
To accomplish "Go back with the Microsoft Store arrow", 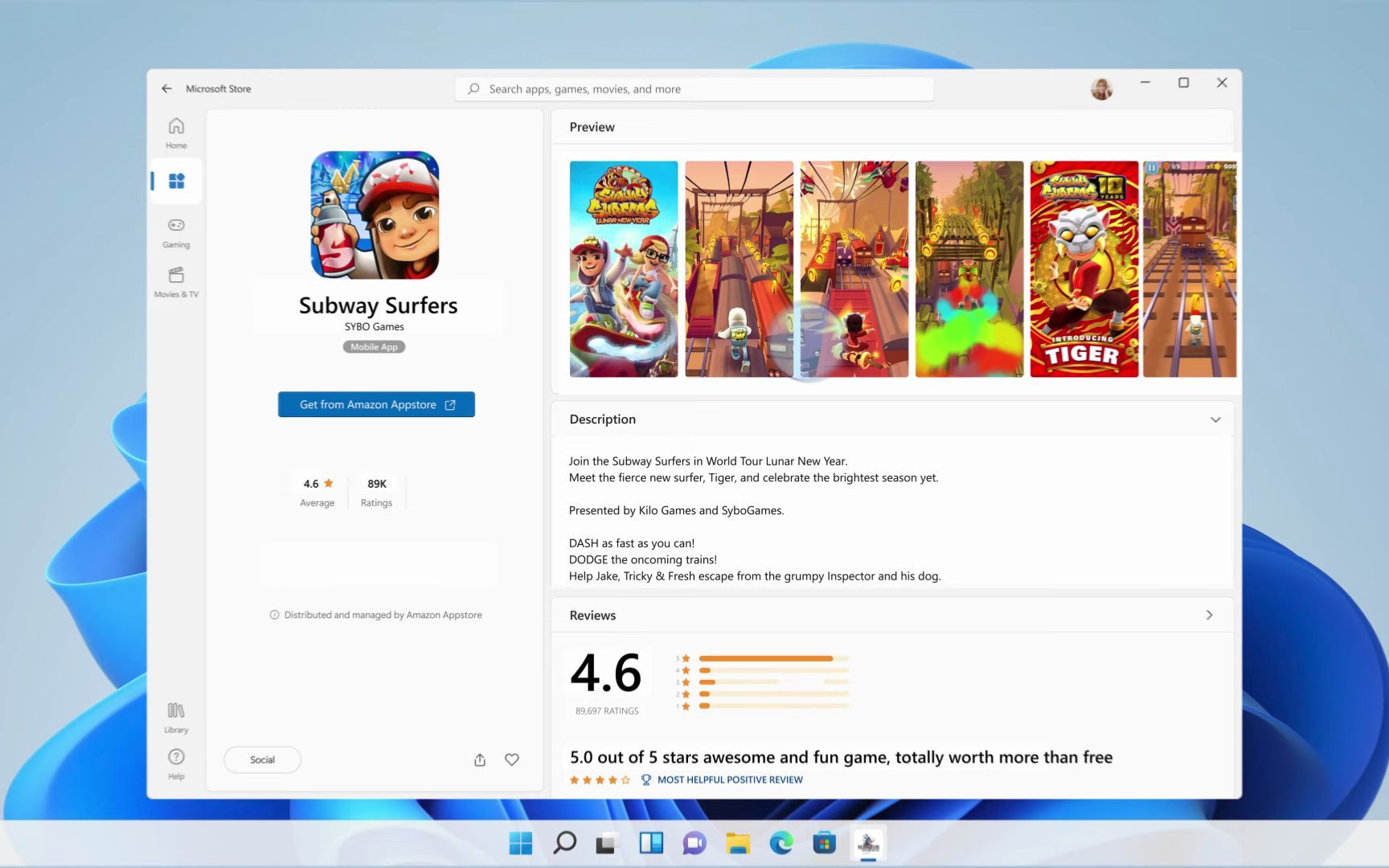I will 166,88.
